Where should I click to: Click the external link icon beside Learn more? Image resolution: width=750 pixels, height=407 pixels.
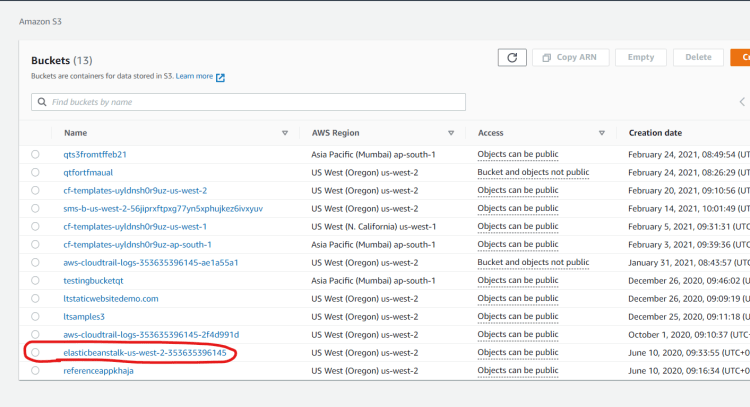220,77
